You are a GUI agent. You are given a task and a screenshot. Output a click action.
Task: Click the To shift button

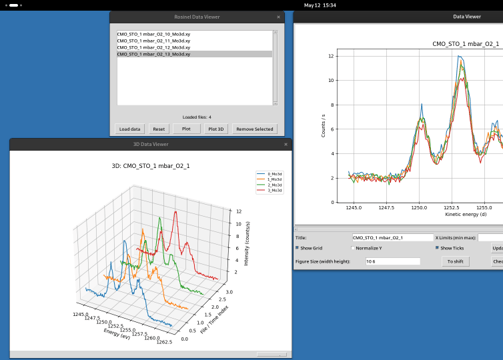pos(455,262)
